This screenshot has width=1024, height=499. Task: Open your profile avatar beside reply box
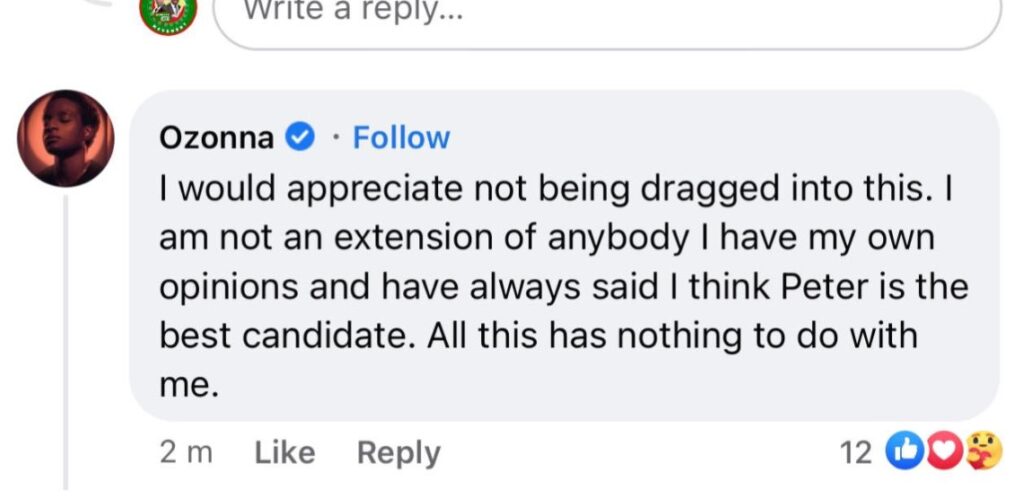(168, 12)
